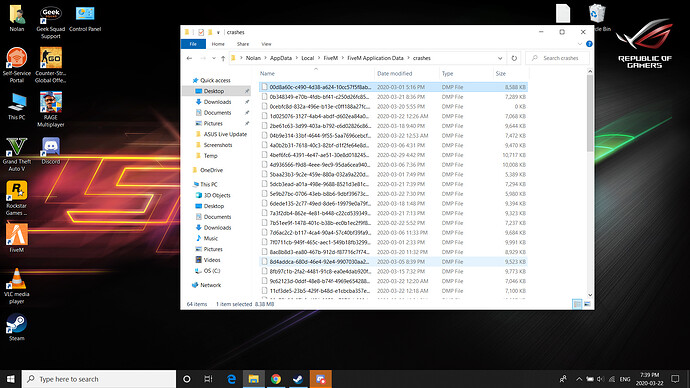
Task: Open Quick Access Toolbar customize arrow
Action: click(x=218, y=32)
